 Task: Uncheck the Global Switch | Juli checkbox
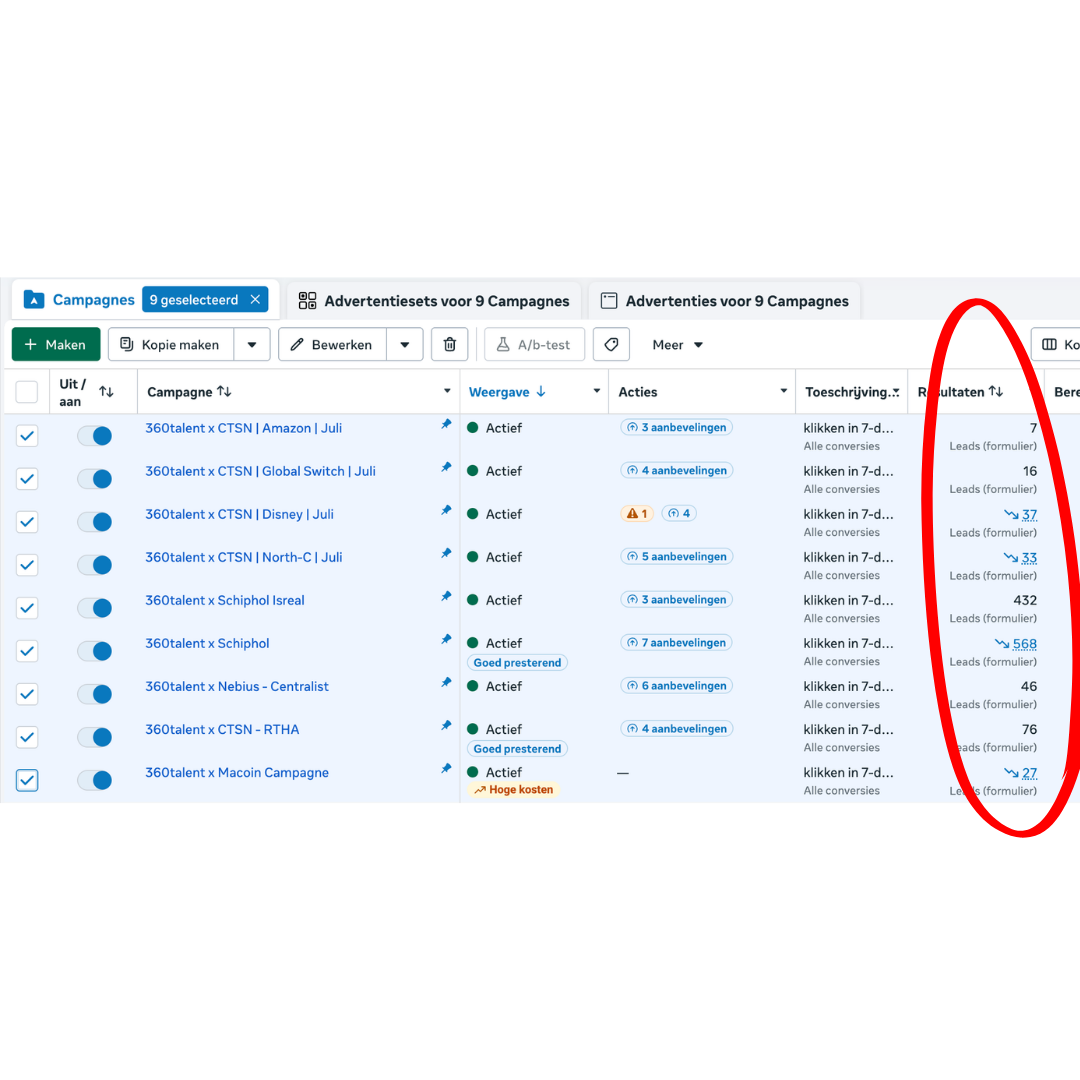(27, 479)
